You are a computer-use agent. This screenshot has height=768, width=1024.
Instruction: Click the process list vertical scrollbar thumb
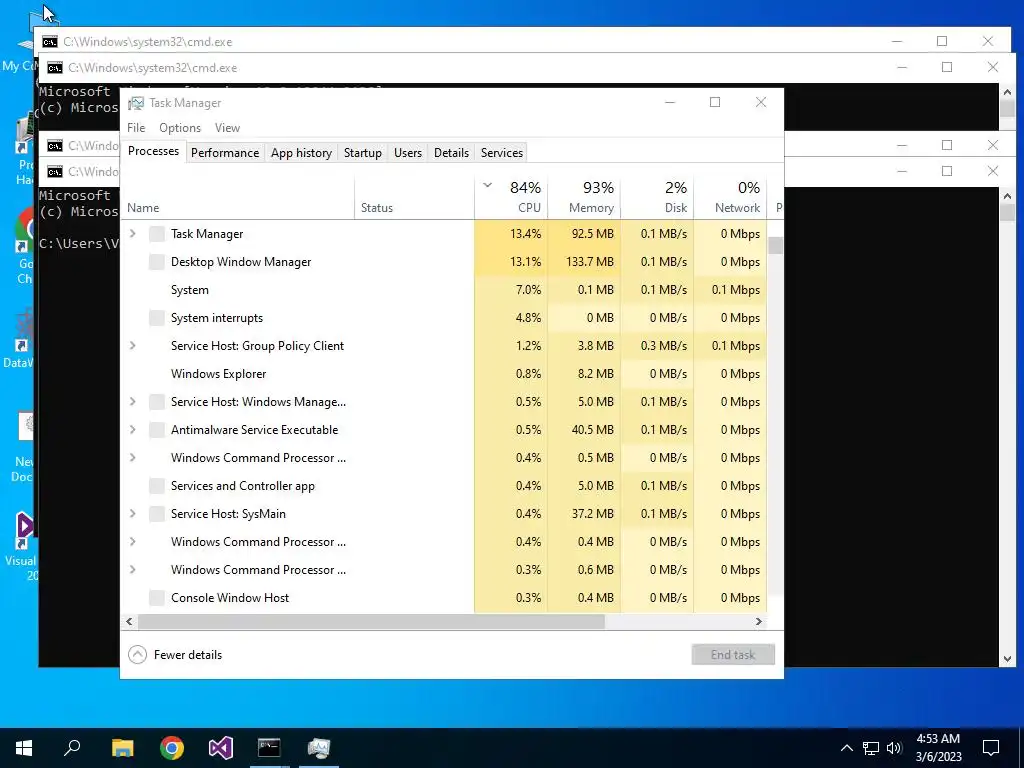coord(775,246)
